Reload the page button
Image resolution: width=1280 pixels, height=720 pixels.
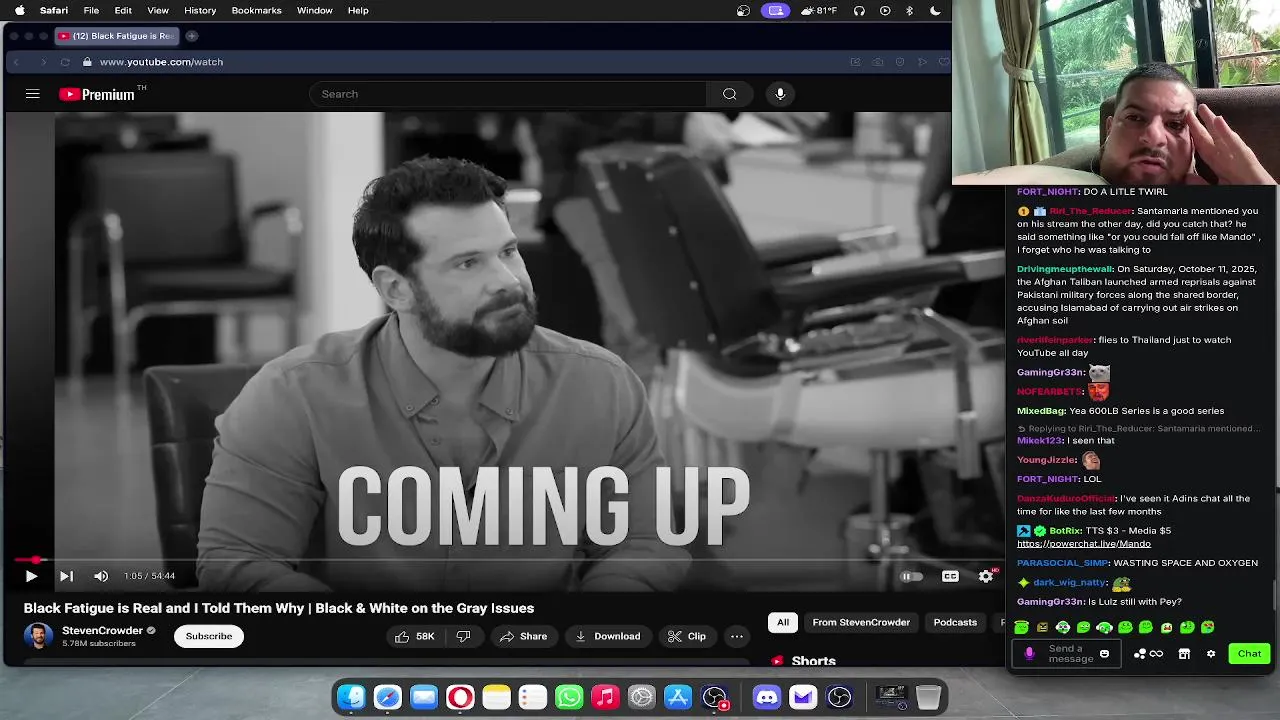click(65, 62)
